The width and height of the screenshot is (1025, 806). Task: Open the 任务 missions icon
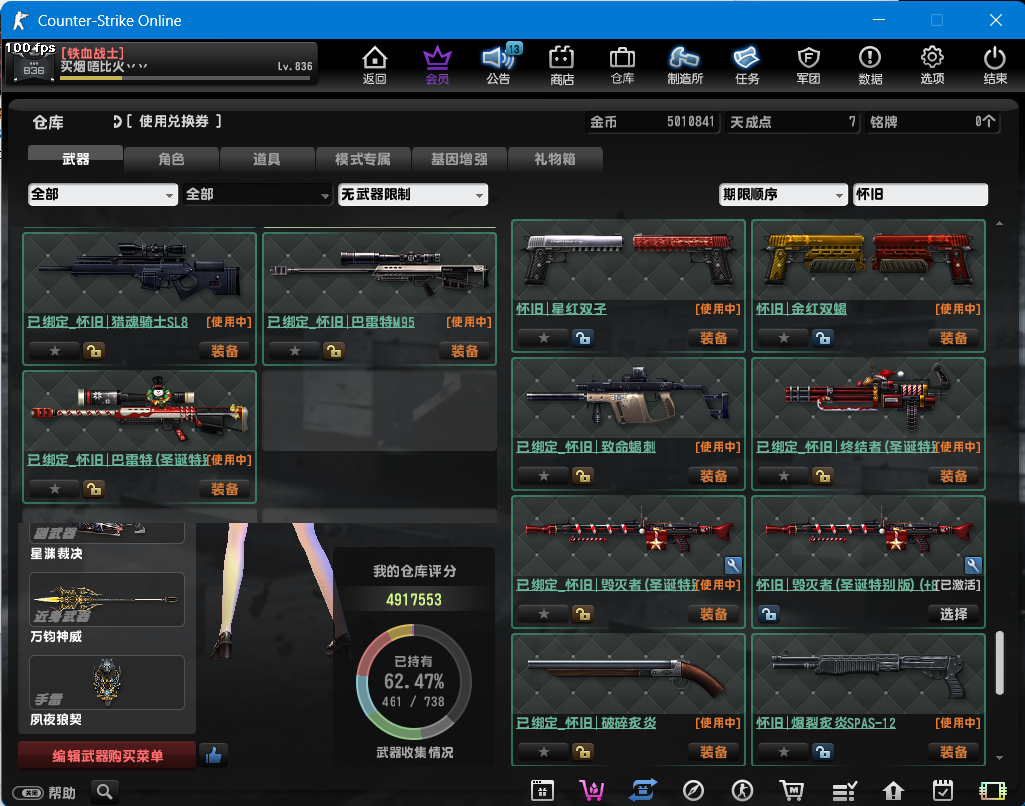[x=747, y=65]
